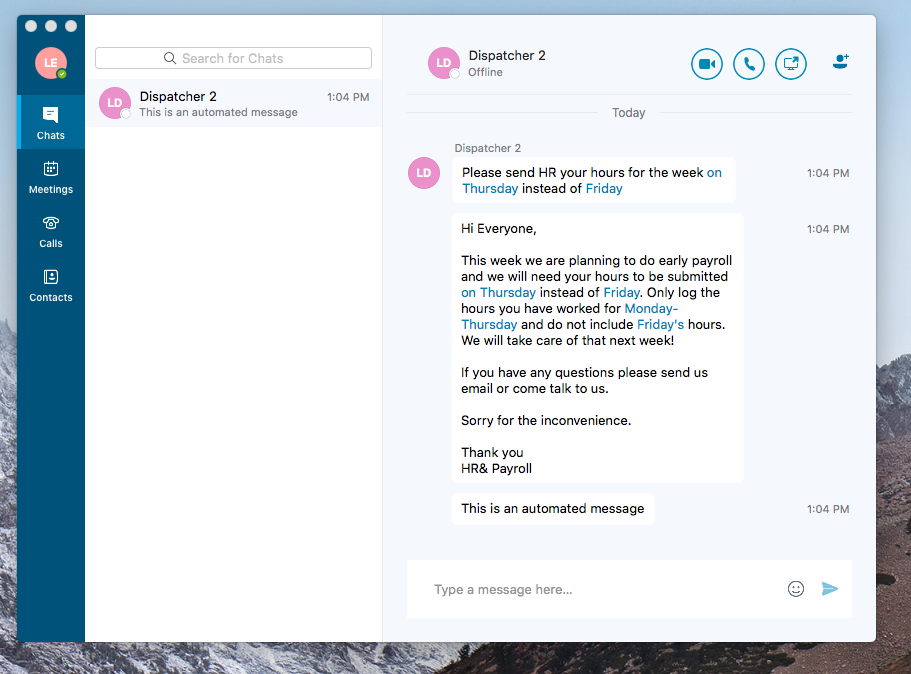Open the Meetings tab
Image resolution: width=911 pixels, height=674 pixels.
51,177
